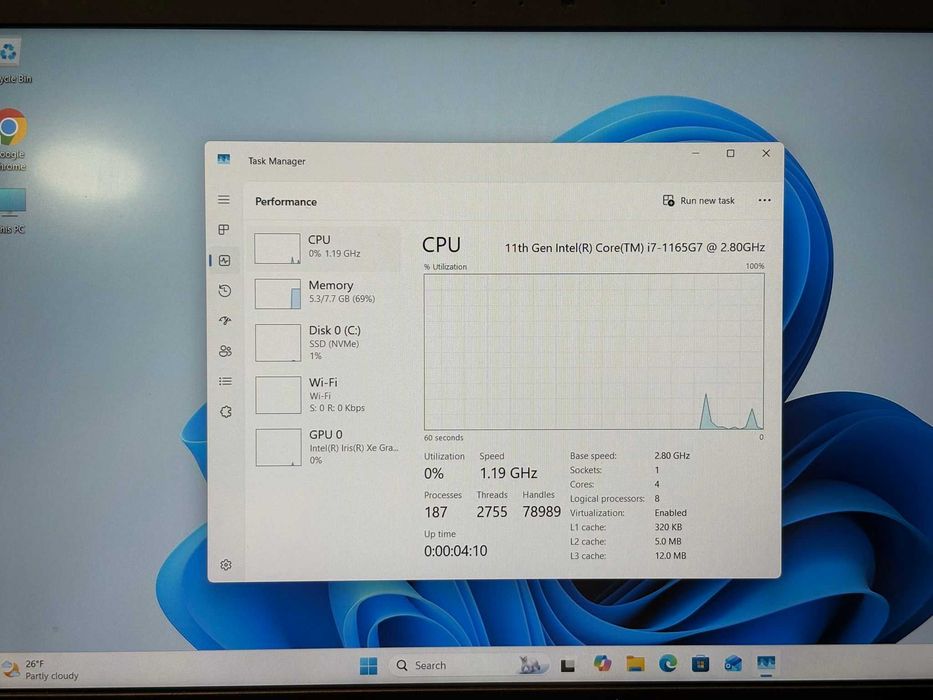The height and width of the screenshot is (700, 933).
Task: Select the GPU 0 performance entry
Action: tap(327, 447)
